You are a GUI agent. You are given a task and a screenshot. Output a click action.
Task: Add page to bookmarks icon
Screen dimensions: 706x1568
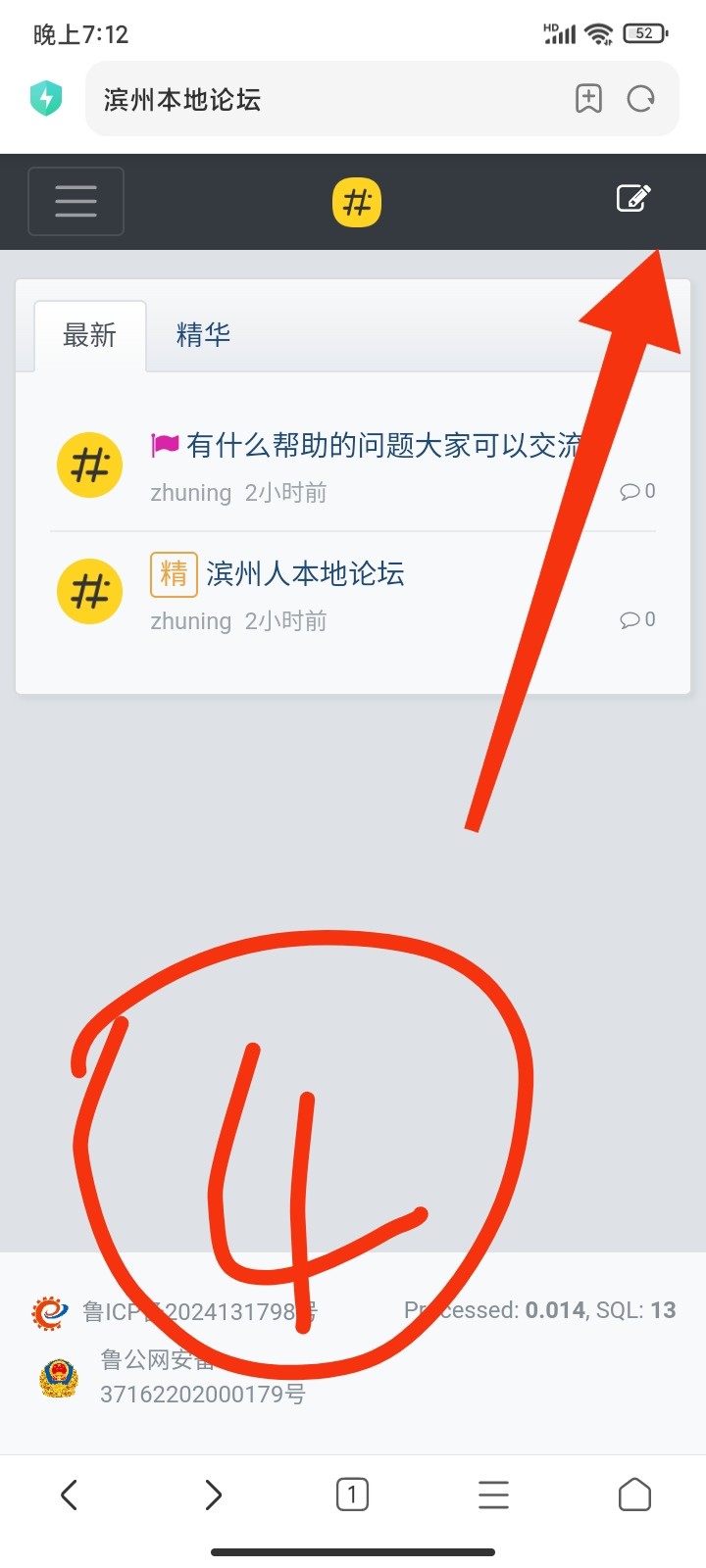[x=588, y=98]
